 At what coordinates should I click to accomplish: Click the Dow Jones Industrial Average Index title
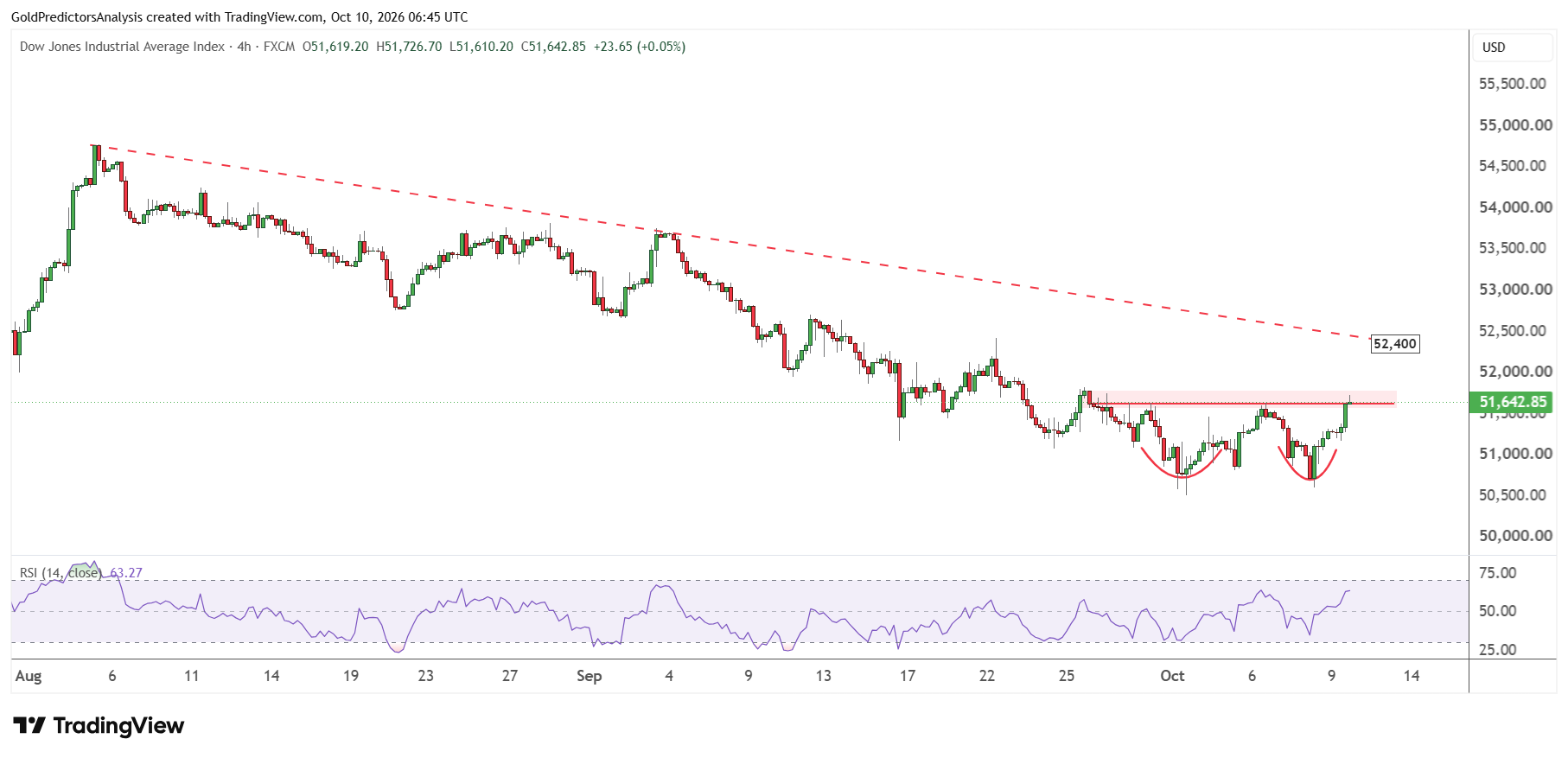coord(122,47)
